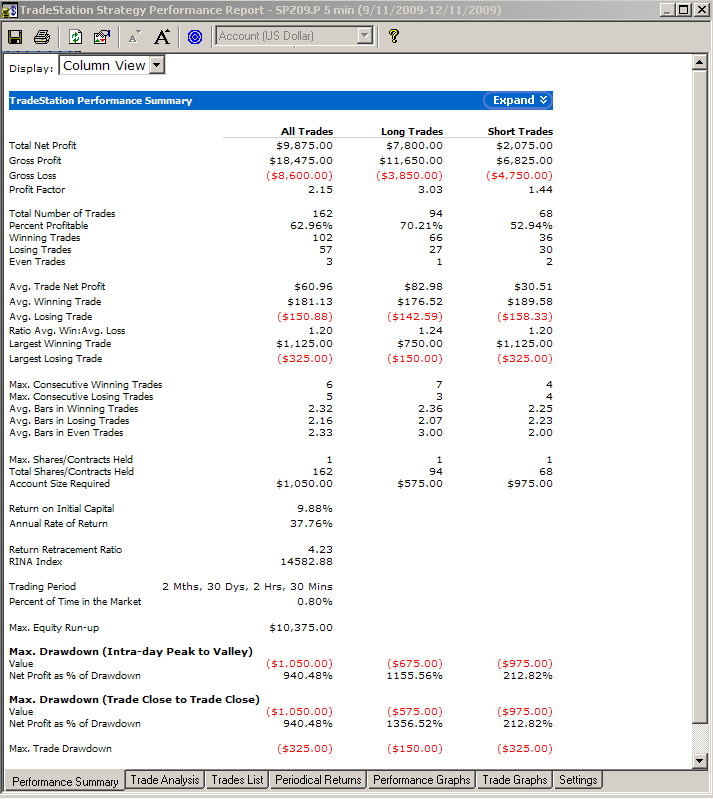Screen dimensions: 713x799
Task: Click the Winning Trades row label
Action: tap(44, 238)
